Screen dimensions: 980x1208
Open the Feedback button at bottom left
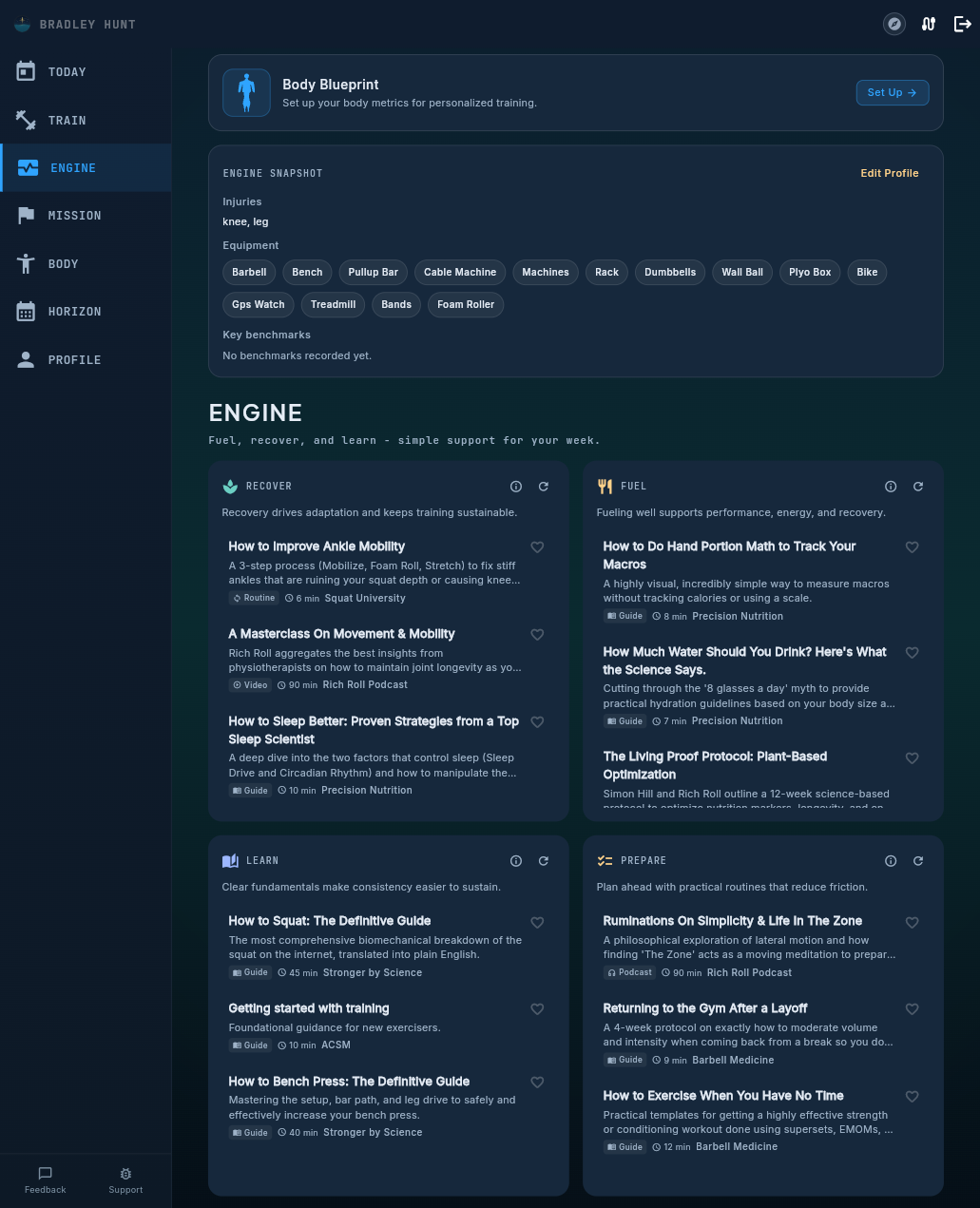(x=45, y=1179)
